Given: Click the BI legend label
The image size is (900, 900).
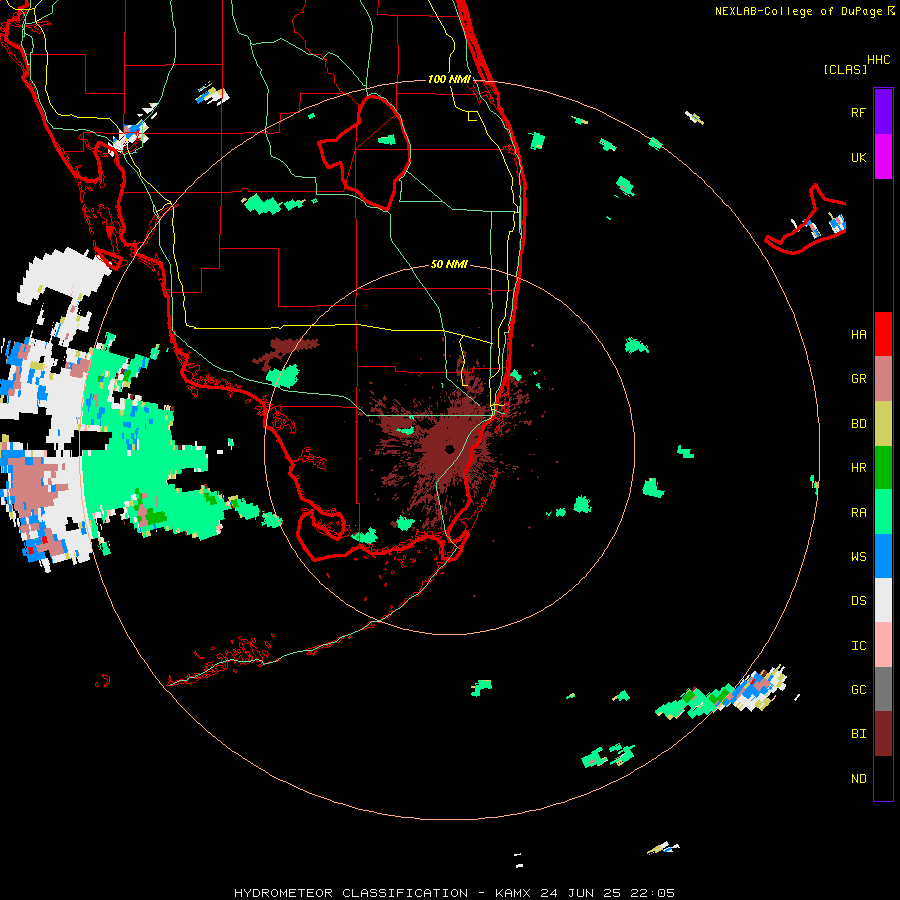Looking at the screenshot, I should tap(858, 734).
